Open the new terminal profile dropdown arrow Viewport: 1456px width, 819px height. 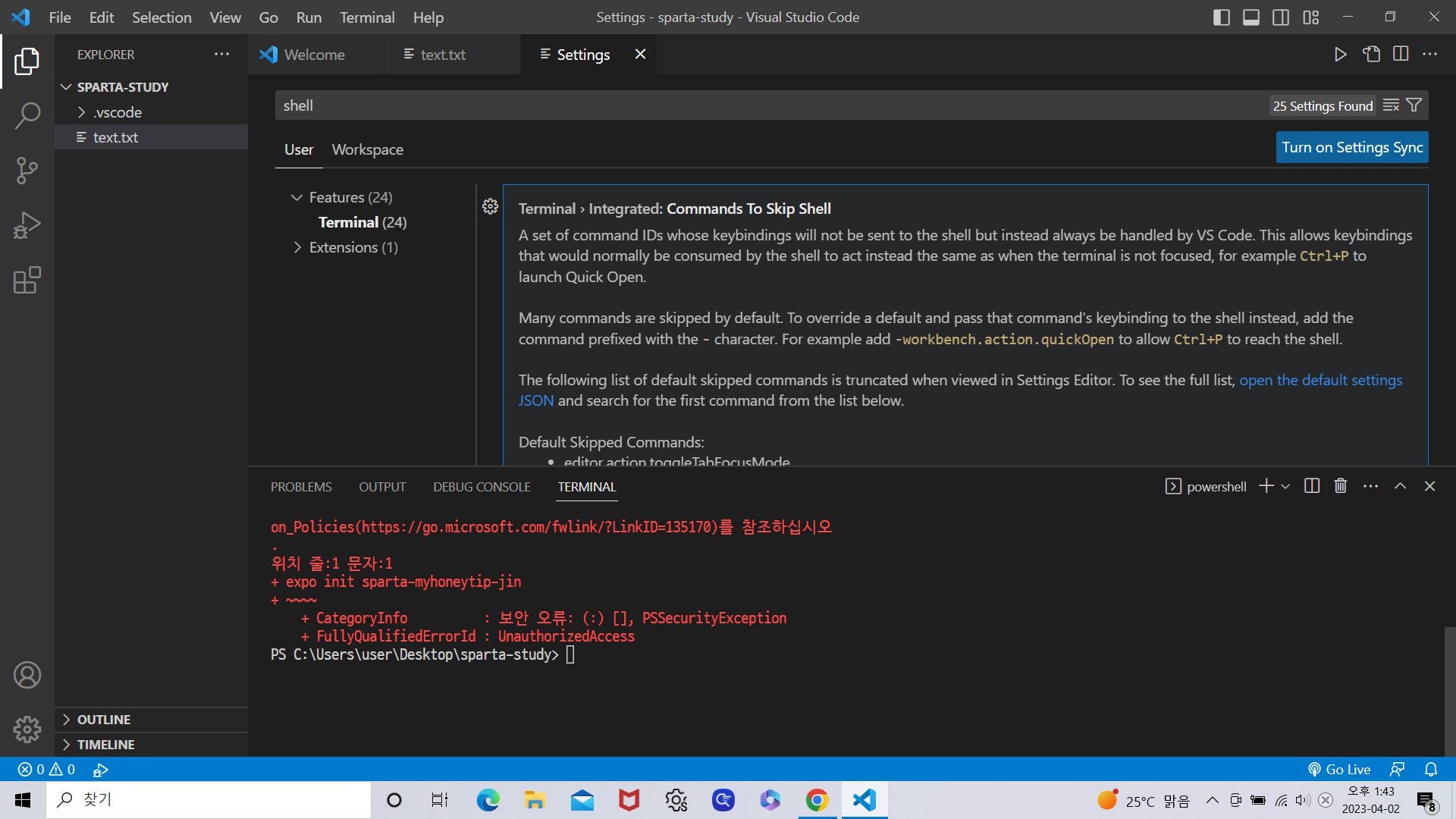1285,486
